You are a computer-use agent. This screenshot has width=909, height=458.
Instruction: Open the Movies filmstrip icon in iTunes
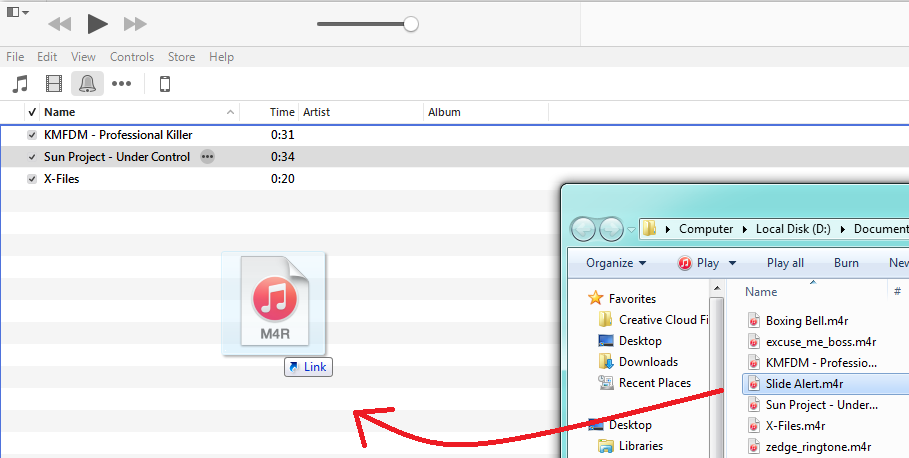point(54,84)
